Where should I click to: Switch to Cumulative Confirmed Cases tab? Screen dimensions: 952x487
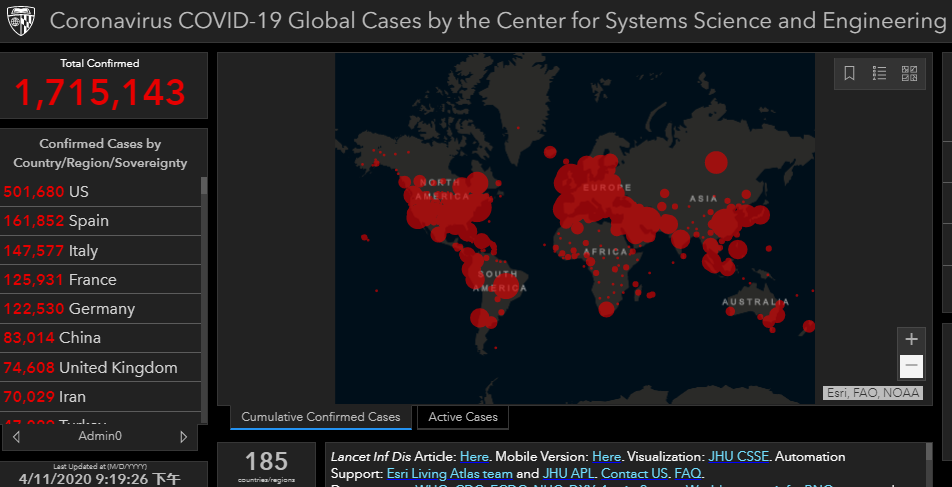[321, 417]
